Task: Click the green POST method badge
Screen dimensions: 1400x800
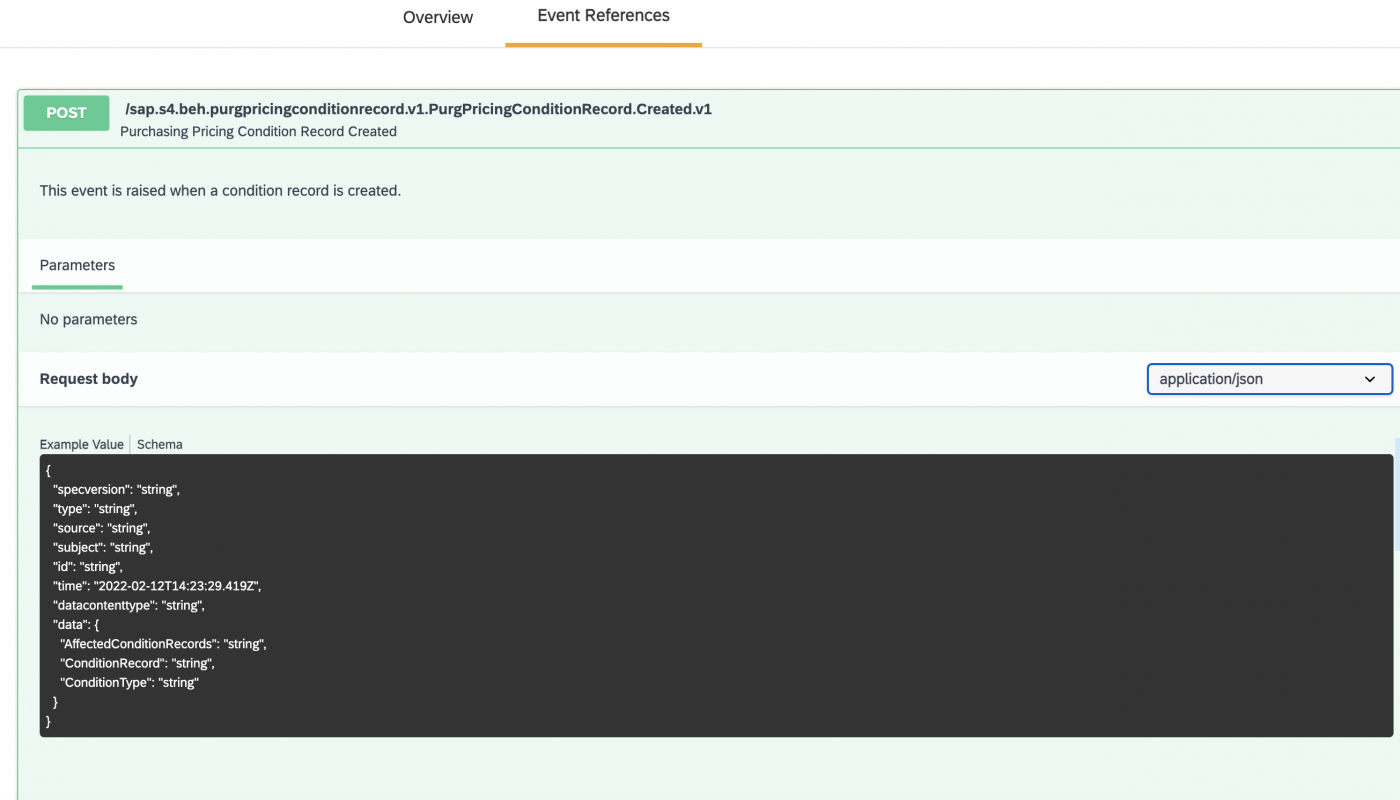Action: pyautogui.click(x=66, y=113)
